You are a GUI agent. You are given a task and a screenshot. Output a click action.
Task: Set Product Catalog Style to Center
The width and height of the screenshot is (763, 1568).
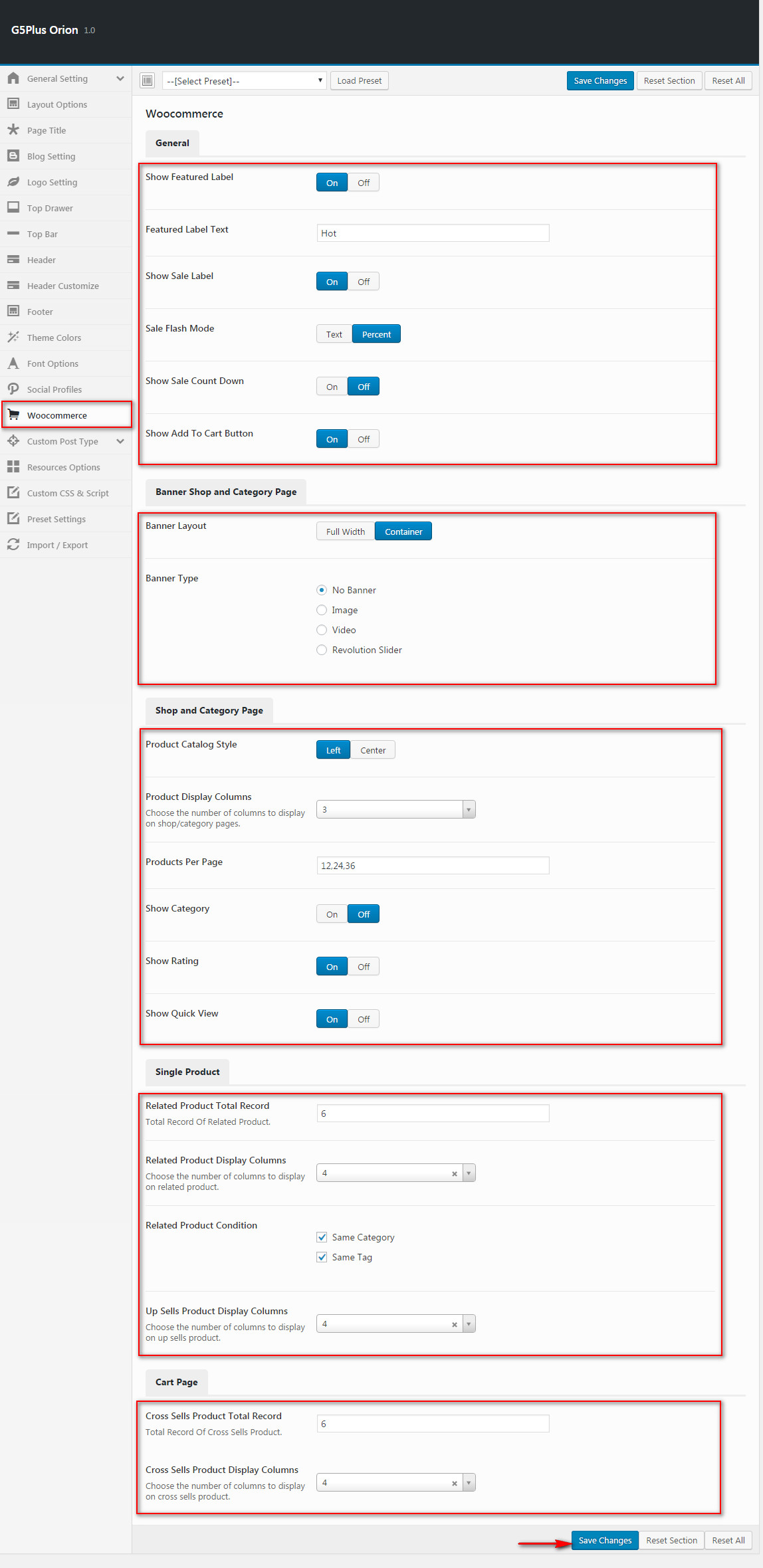tap(373, 750)
